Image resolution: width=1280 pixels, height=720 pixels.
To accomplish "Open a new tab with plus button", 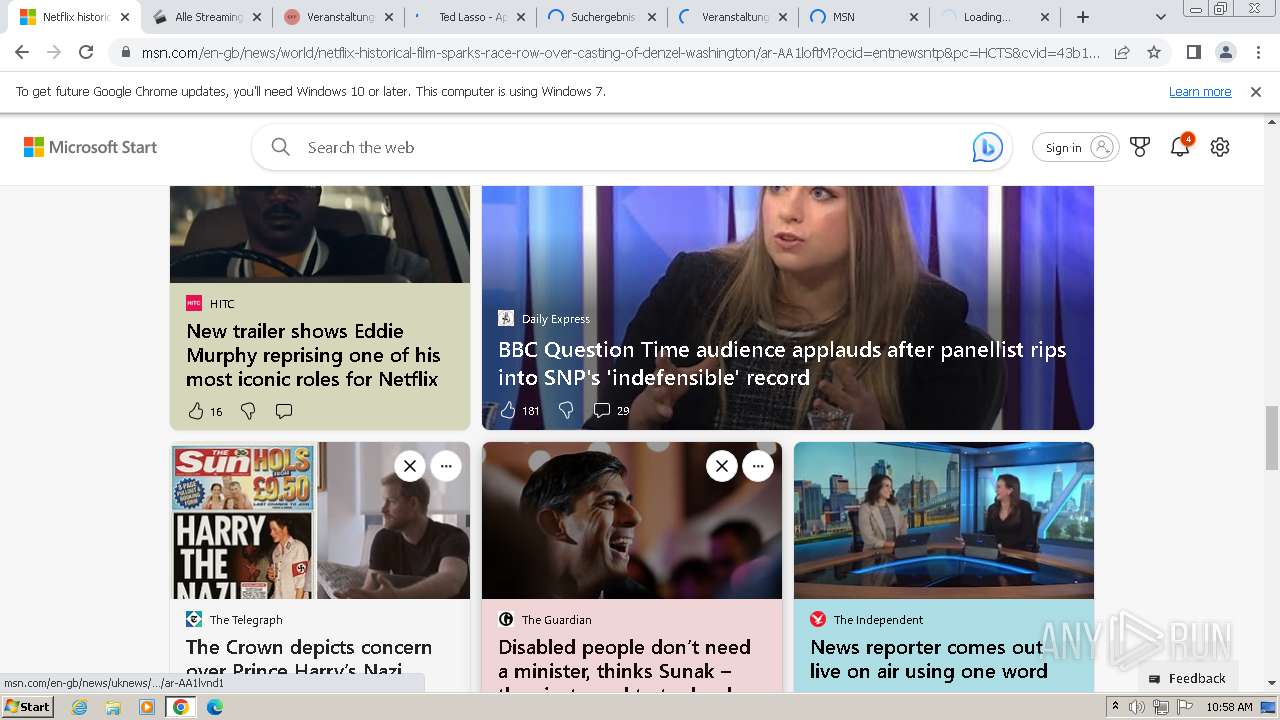I will (x=1083, y=17).
